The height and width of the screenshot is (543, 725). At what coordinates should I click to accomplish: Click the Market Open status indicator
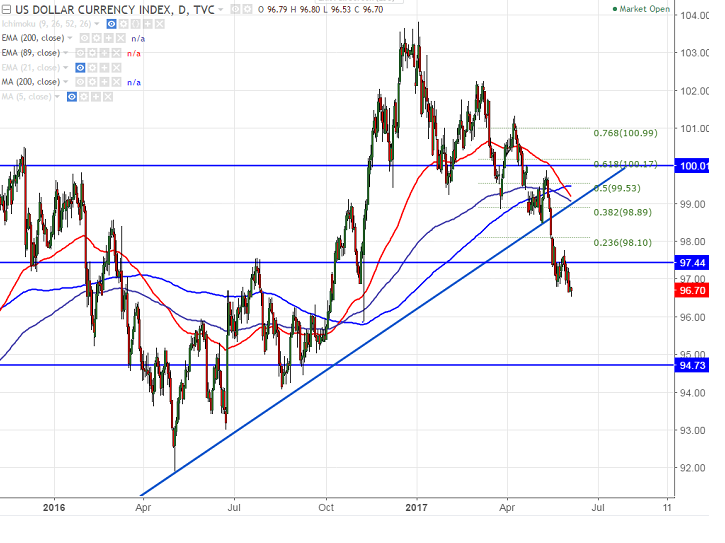coord(641,9)
